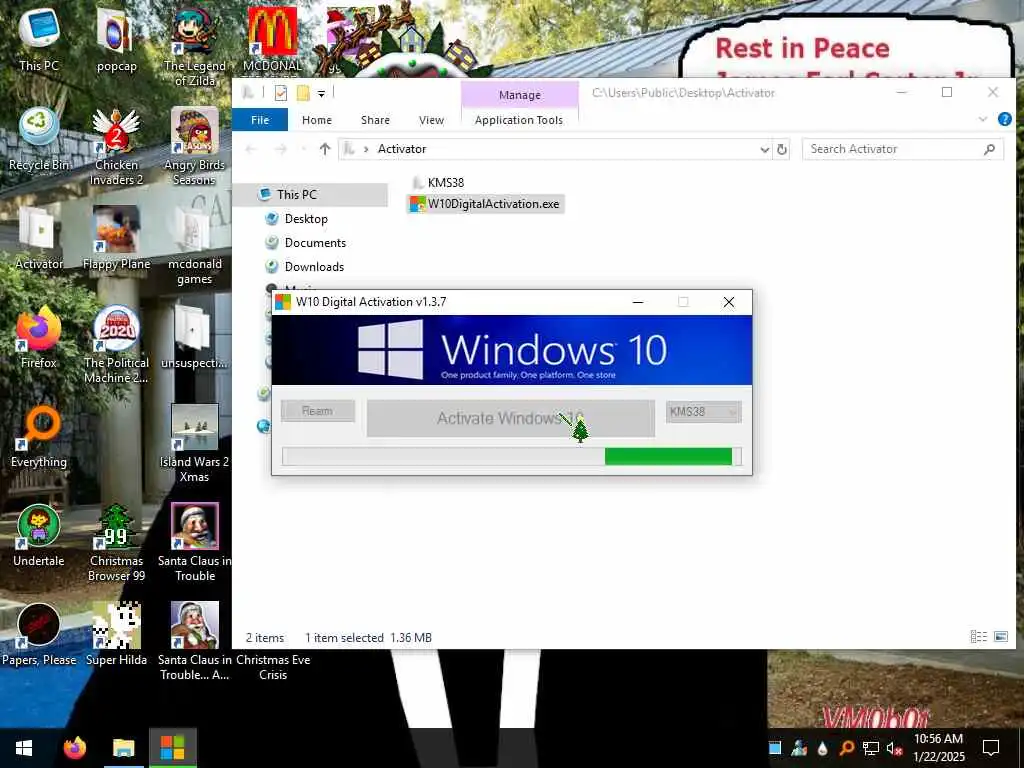Image resolution: width=1024 pixels, height=768 pixels.
Task: Select W10DigitalActivation.exe in the file list
Action: pos(485,204)
